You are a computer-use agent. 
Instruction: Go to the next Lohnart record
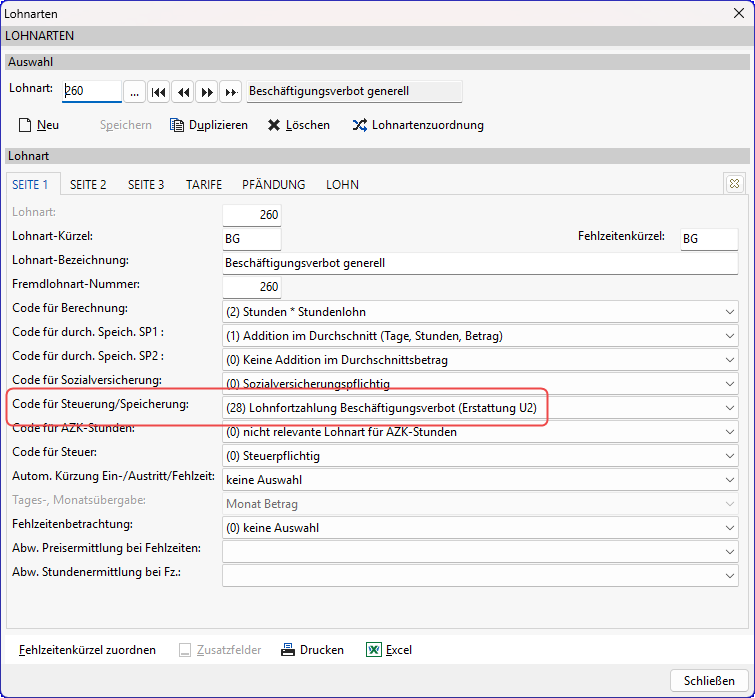click(207, 91)
